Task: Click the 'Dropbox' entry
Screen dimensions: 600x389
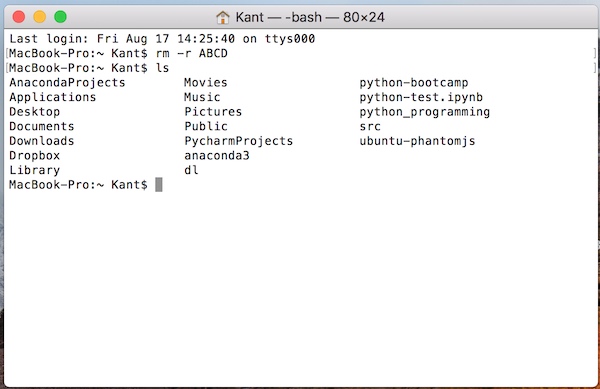Action: tap(34, 156)
